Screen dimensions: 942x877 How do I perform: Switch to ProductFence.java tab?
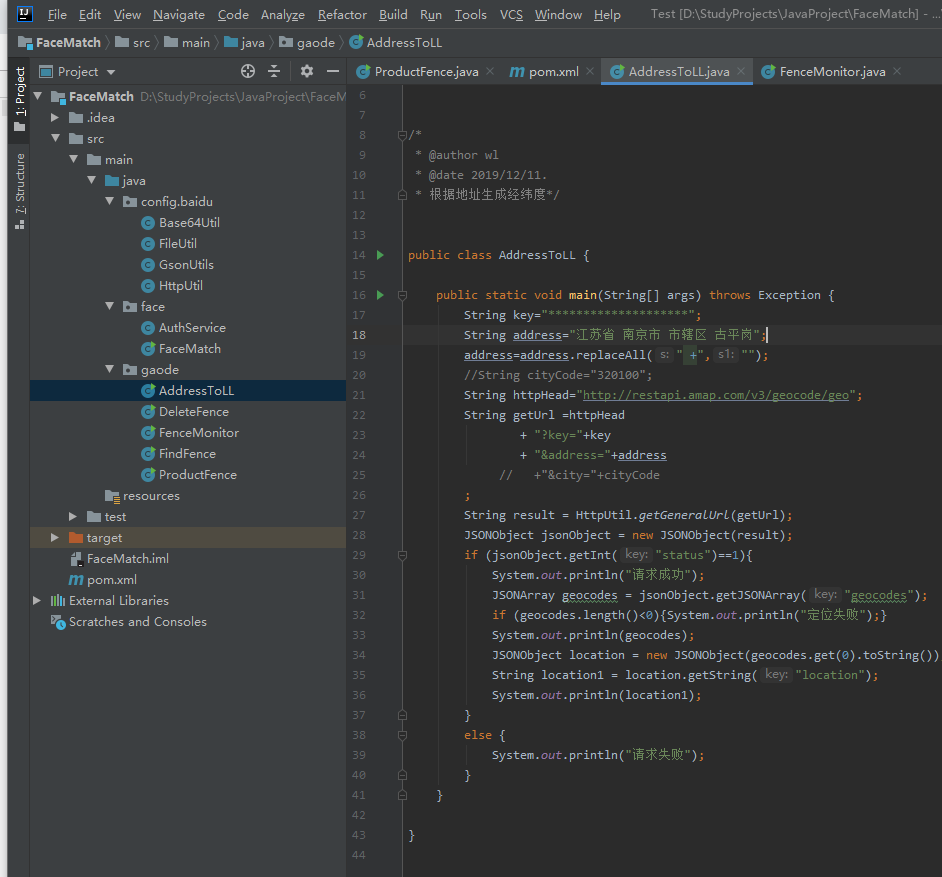[x=426, y=71]
